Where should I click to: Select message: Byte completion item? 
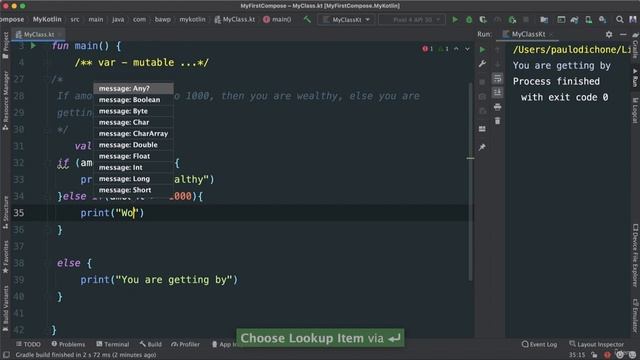click(x=133, y=111)
